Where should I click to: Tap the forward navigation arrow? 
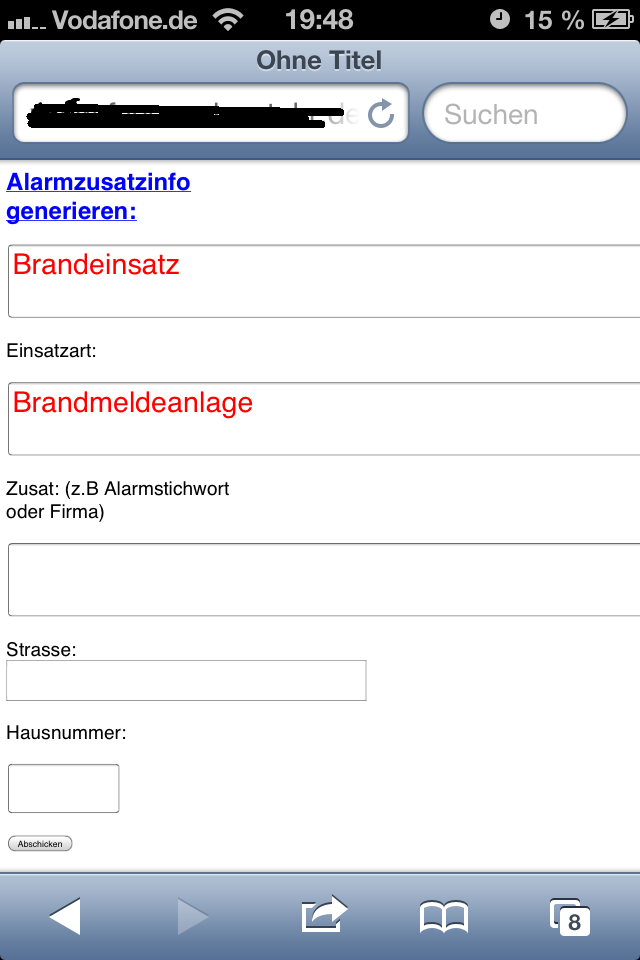[x=192, y=915]
